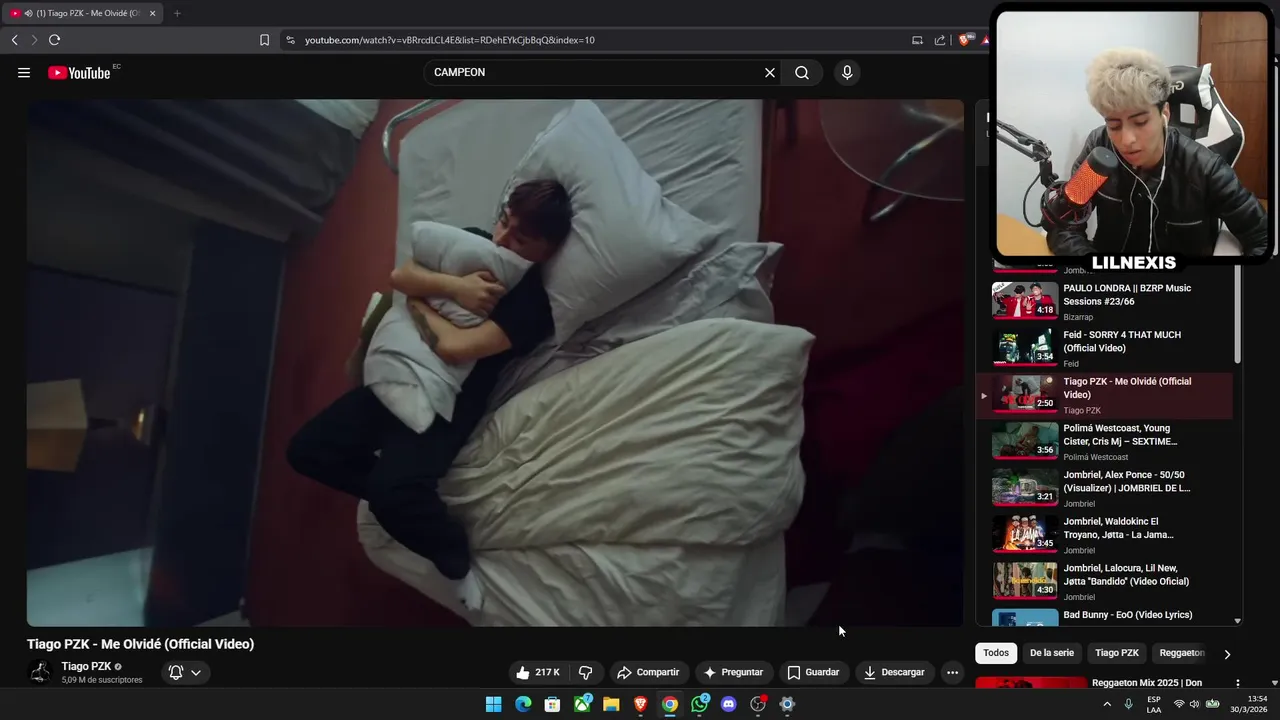
Task: Mute the tab via speaker icon
Action: tap(28, 13)
